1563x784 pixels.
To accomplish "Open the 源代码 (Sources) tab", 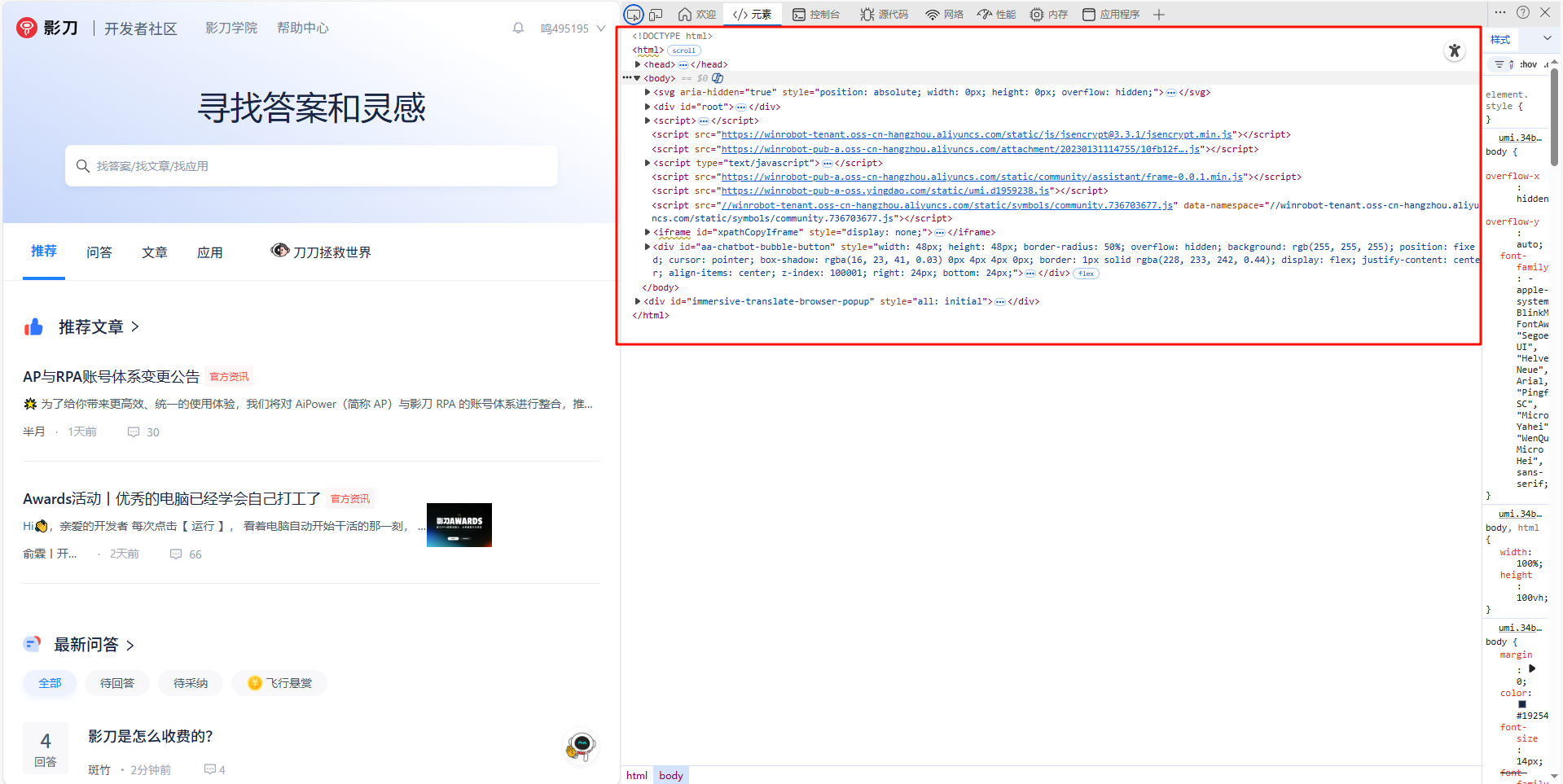I will 885,15.
